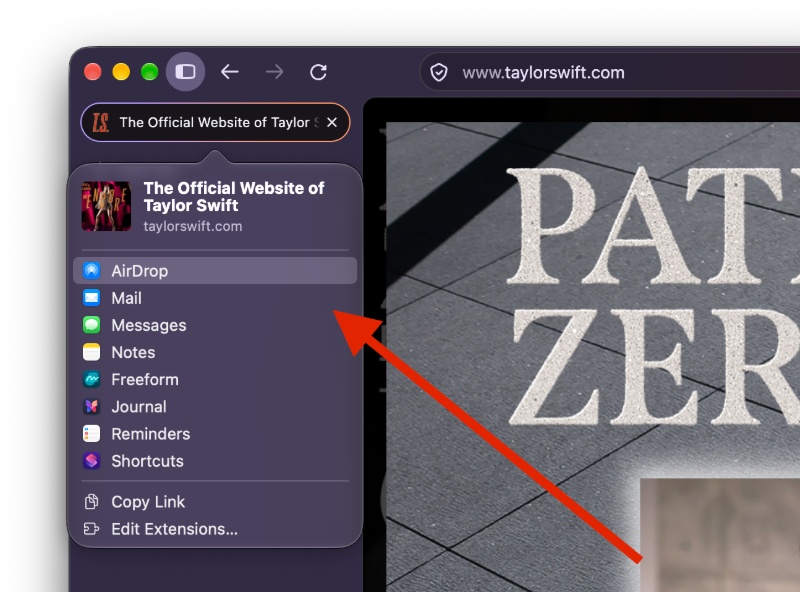
Task: Reload the taylorswift.com page
Action: [x=318, y=72]
